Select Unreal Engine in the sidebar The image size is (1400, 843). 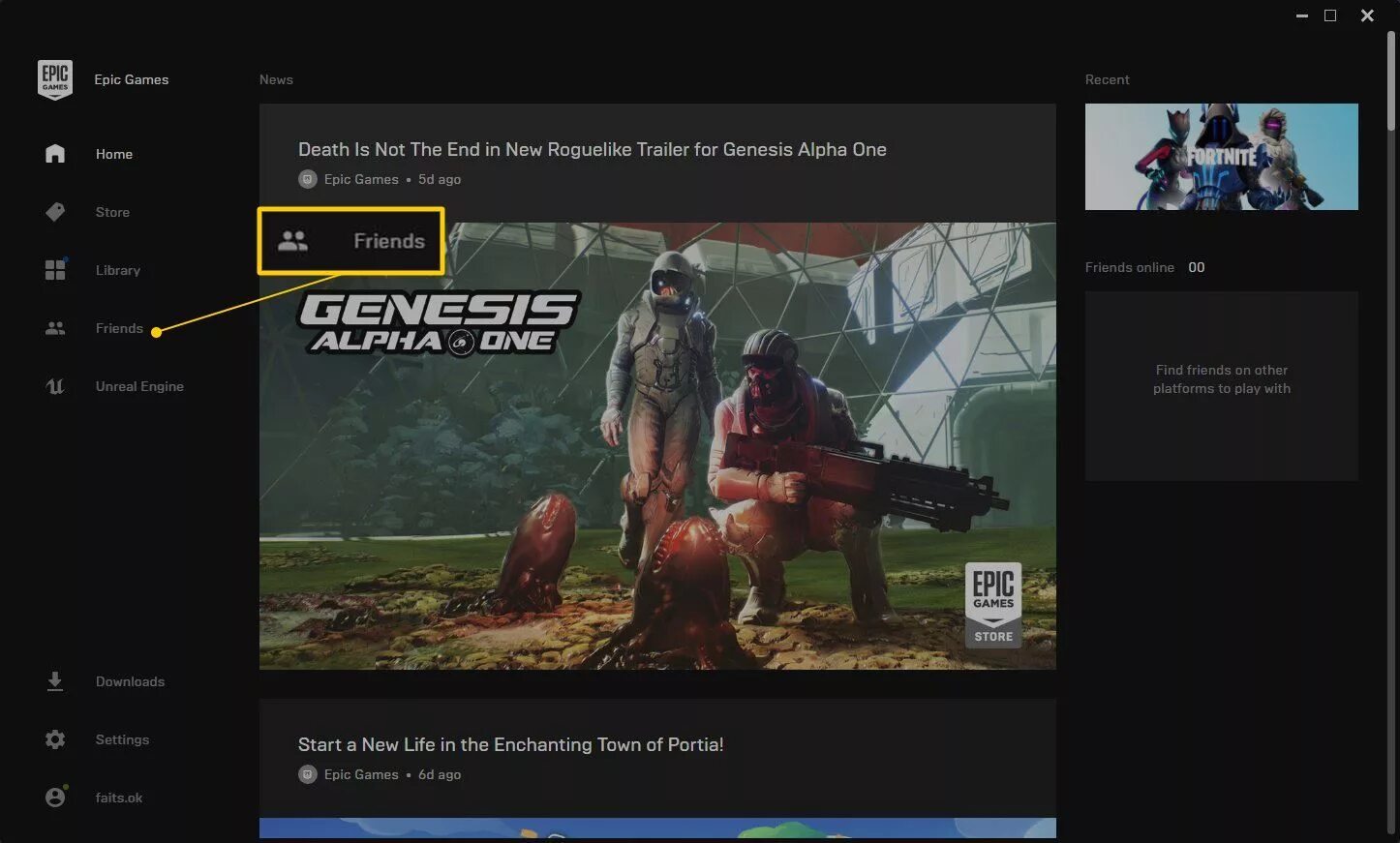(139, 386)
